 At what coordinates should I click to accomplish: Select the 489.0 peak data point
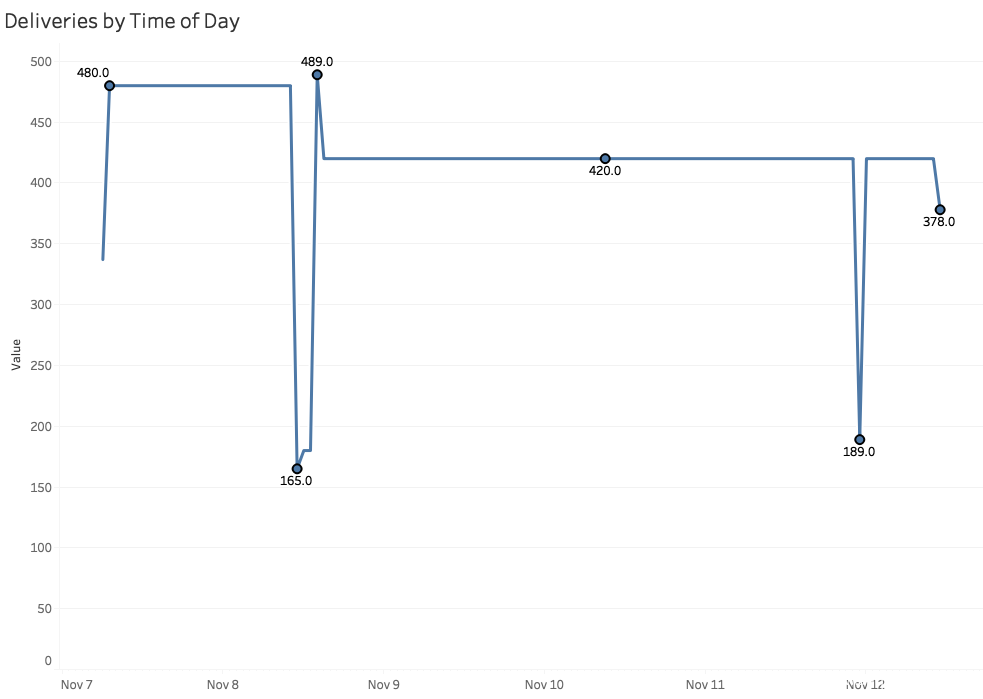coord(317,75)
